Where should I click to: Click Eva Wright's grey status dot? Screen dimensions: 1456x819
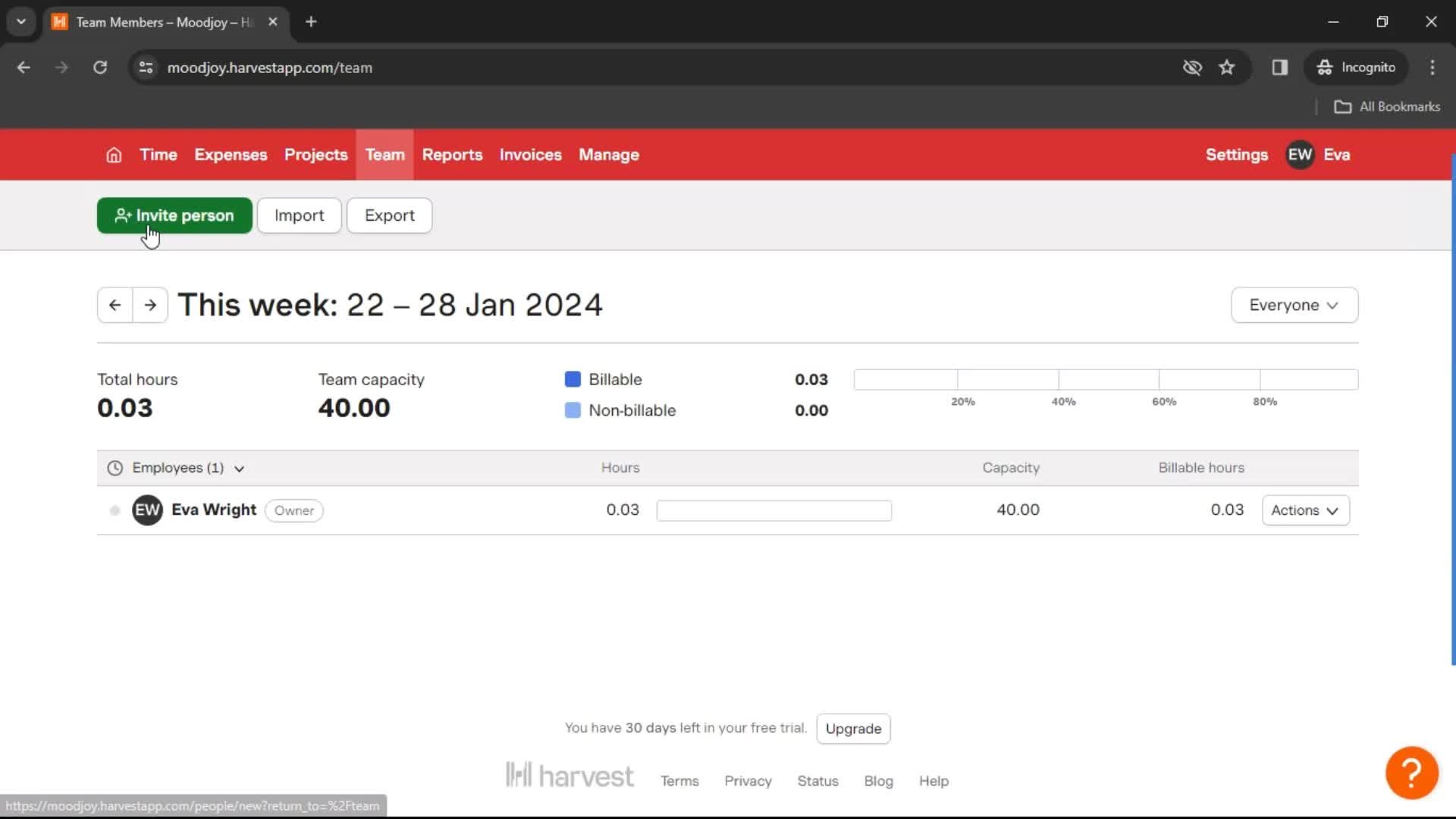[115, 510]
